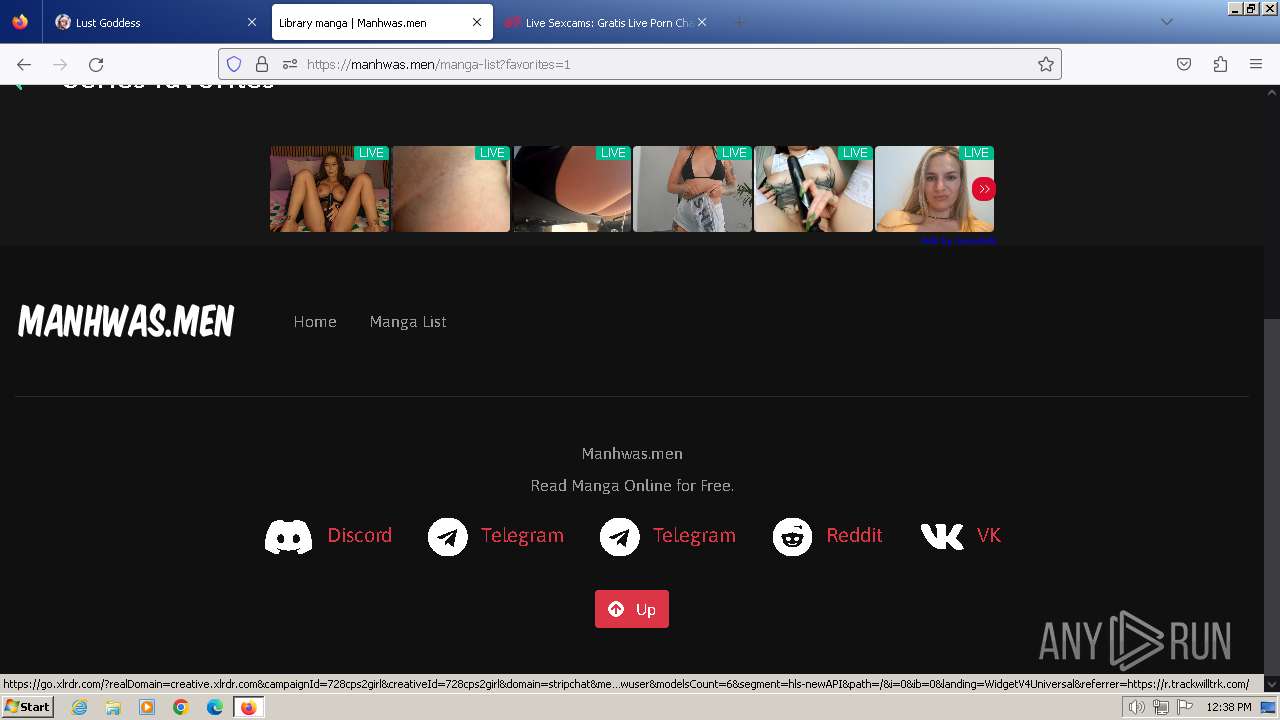Click Firefox taskbar button
The width and height of the screenshot is (1280, 720).
coord(248,707)
